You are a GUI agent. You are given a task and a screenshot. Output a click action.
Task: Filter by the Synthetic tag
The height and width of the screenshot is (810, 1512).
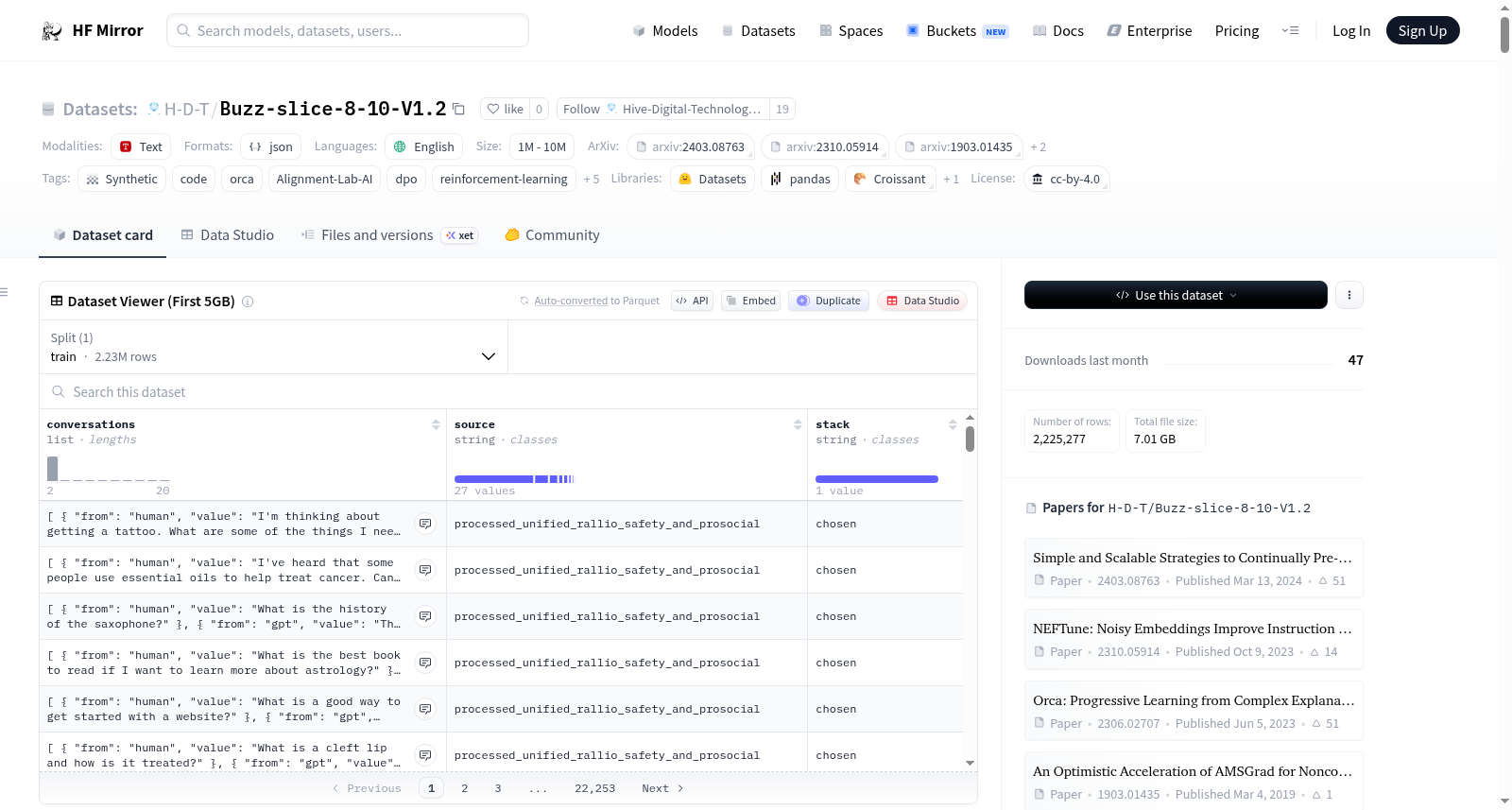point(122,179)
